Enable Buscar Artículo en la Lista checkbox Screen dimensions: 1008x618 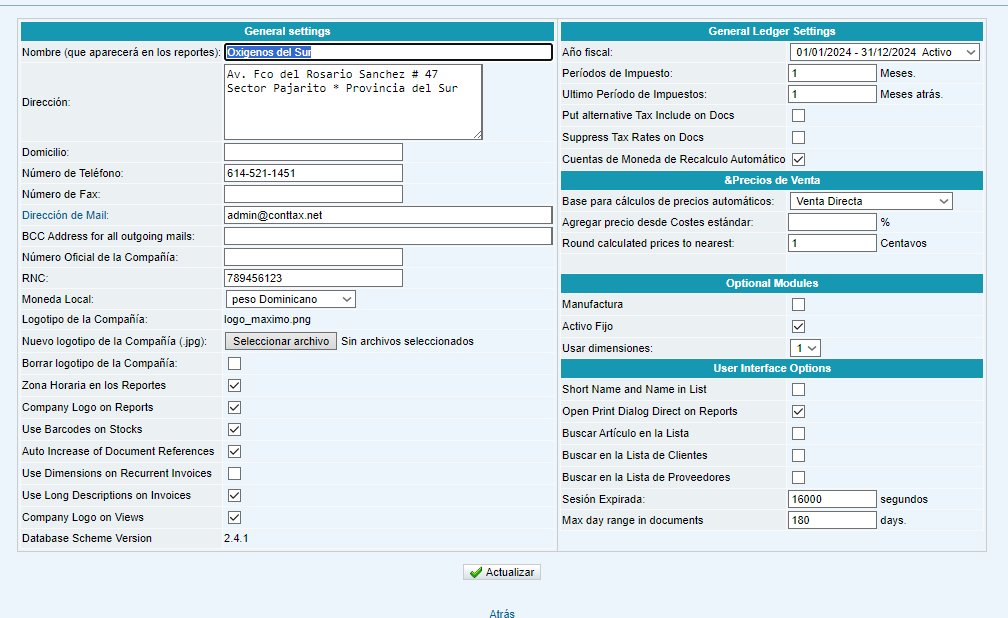798,433
